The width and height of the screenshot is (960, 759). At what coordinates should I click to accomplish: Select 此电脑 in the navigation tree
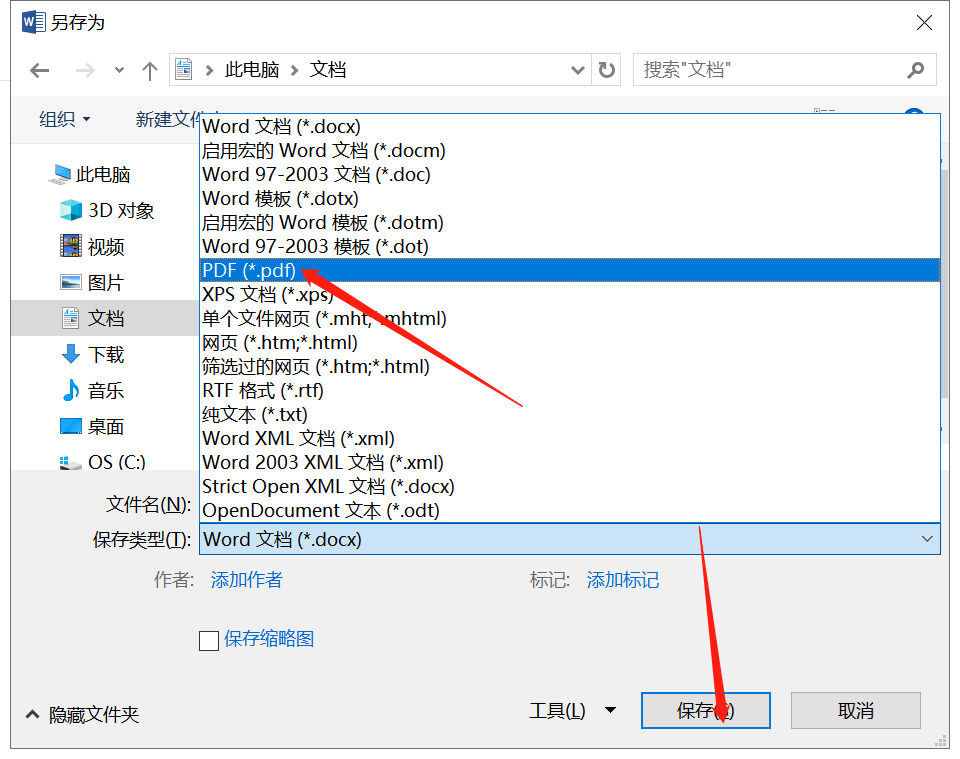89,174
